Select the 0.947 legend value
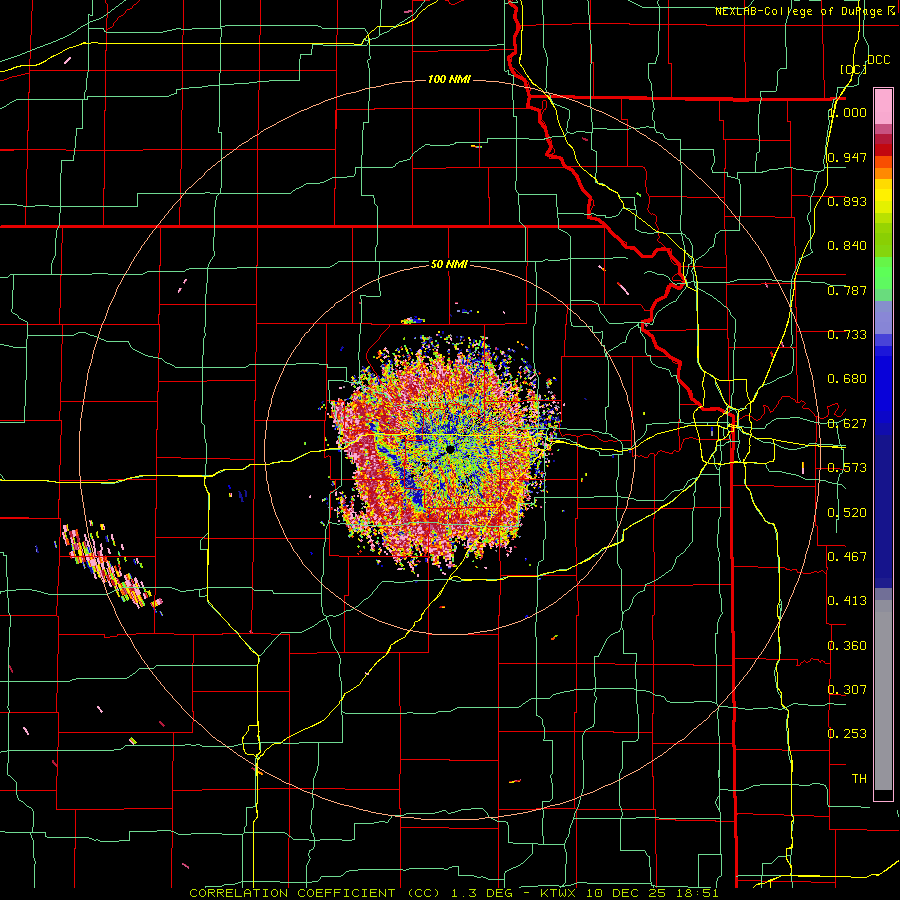 pos(848,157)
